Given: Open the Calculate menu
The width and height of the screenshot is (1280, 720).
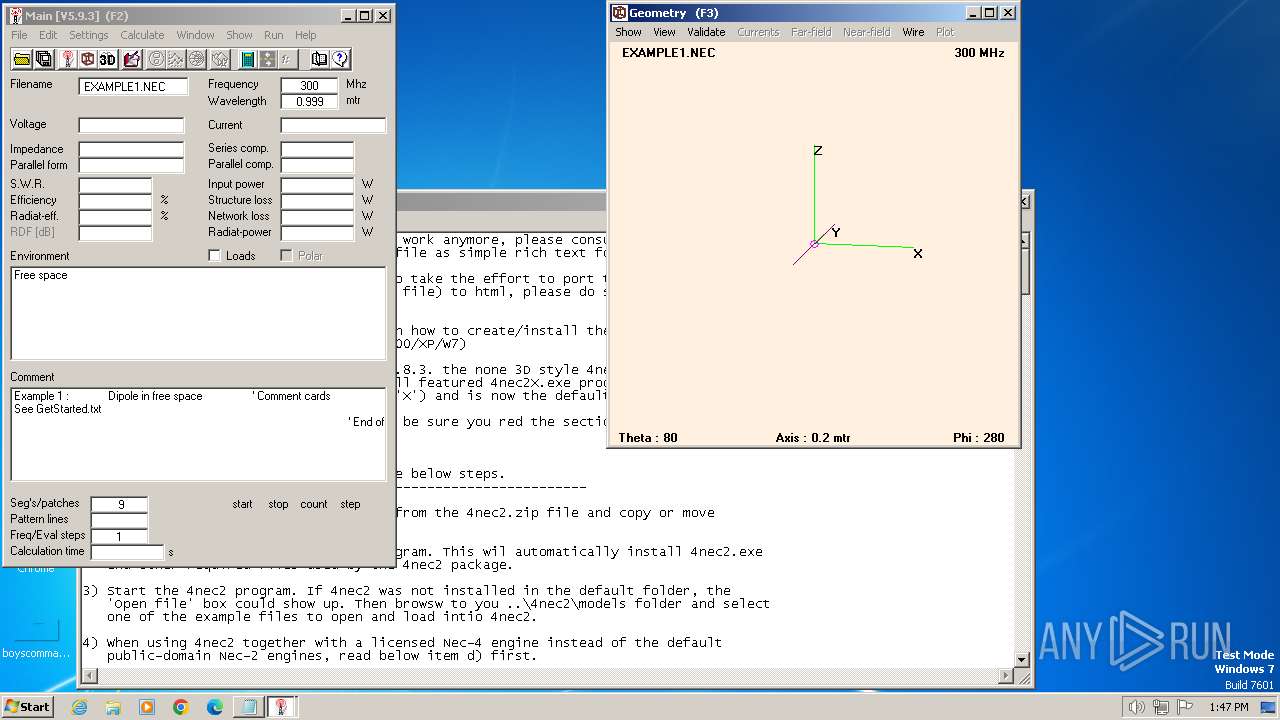Looking at the screenshot, I should coord(142,35).
